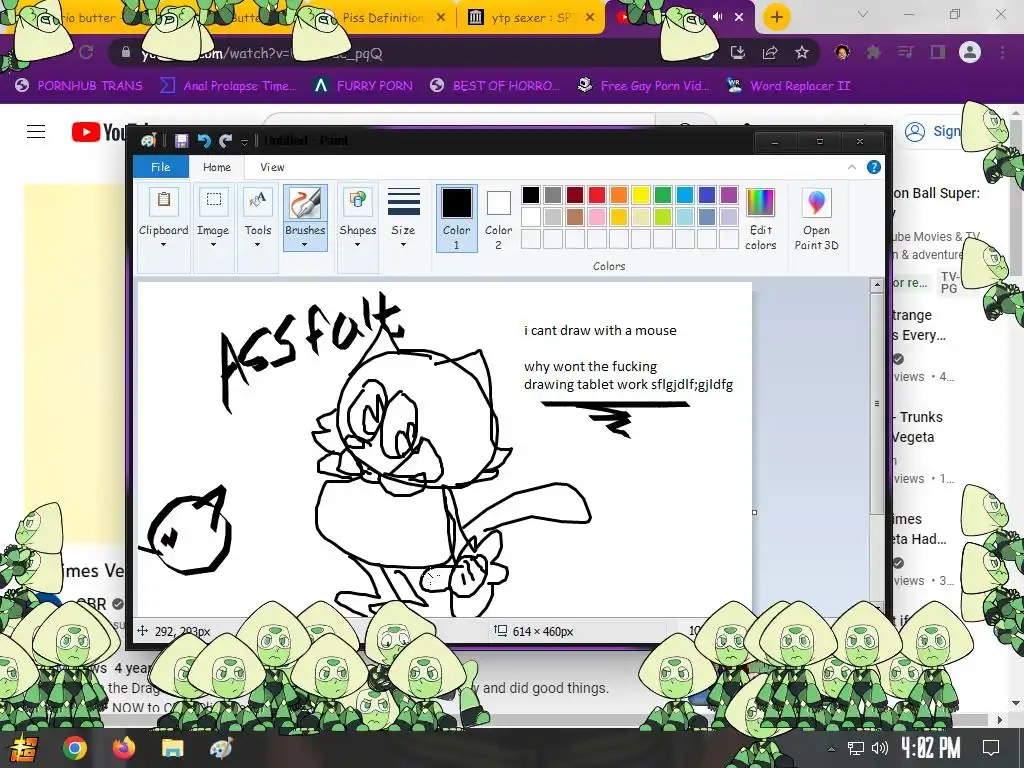Open Firefox from the taskbar
This screenshot has width=1024, height=768.
tap(123, 748)
